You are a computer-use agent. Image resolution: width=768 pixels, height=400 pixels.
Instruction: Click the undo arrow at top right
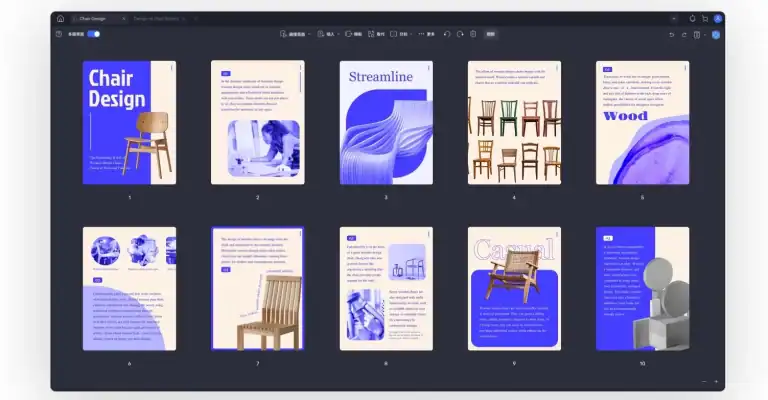tap(671, 34)
